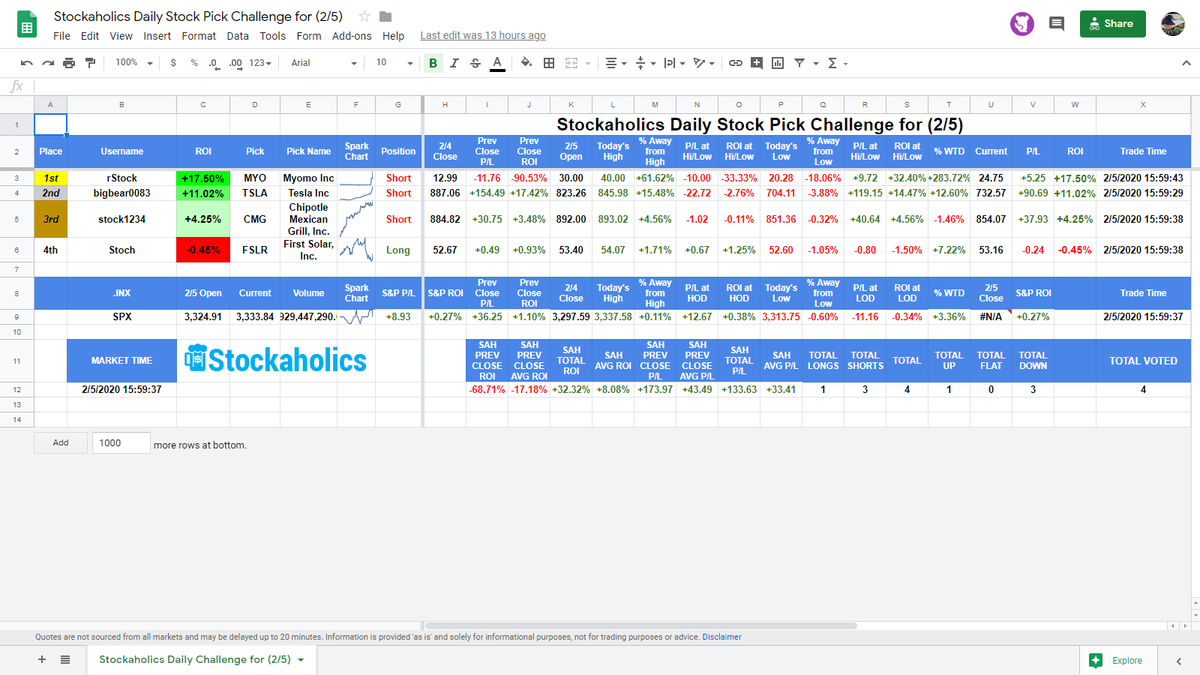Screen dimensions: 1200x675
Task: Open the Add-ons menu
Action: coord(352,36)
